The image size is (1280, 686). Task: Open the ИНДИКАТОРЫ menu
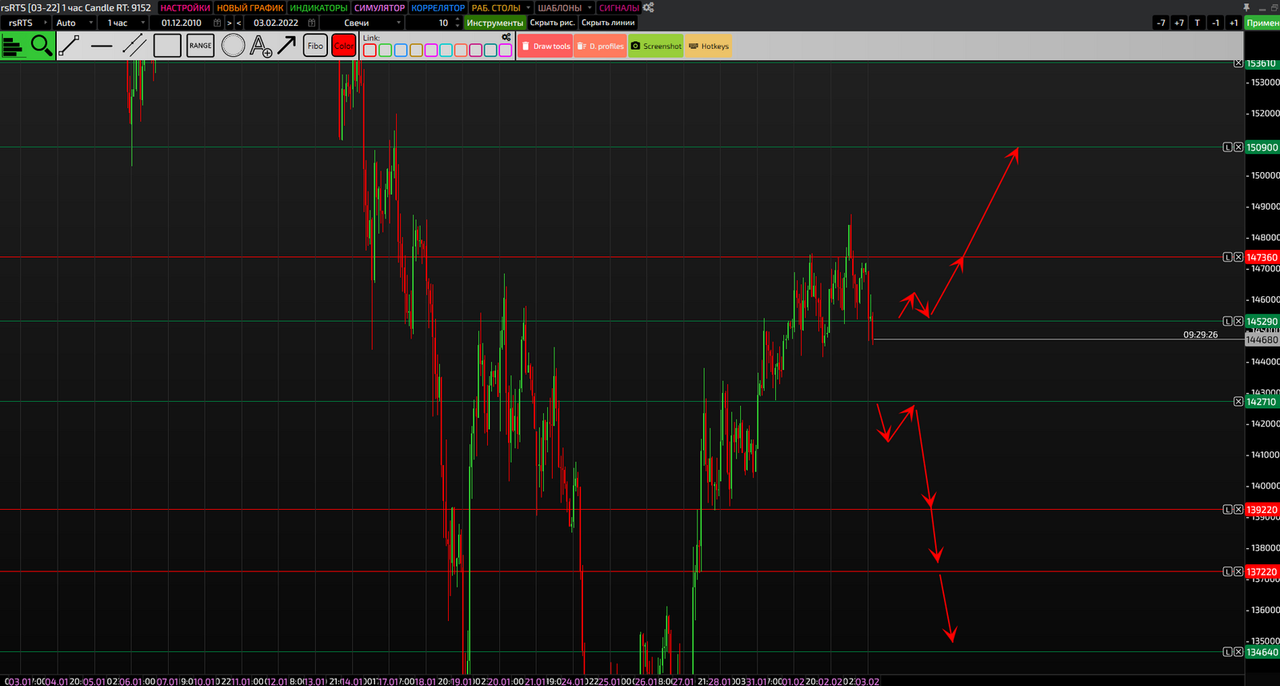click(318, 7)
